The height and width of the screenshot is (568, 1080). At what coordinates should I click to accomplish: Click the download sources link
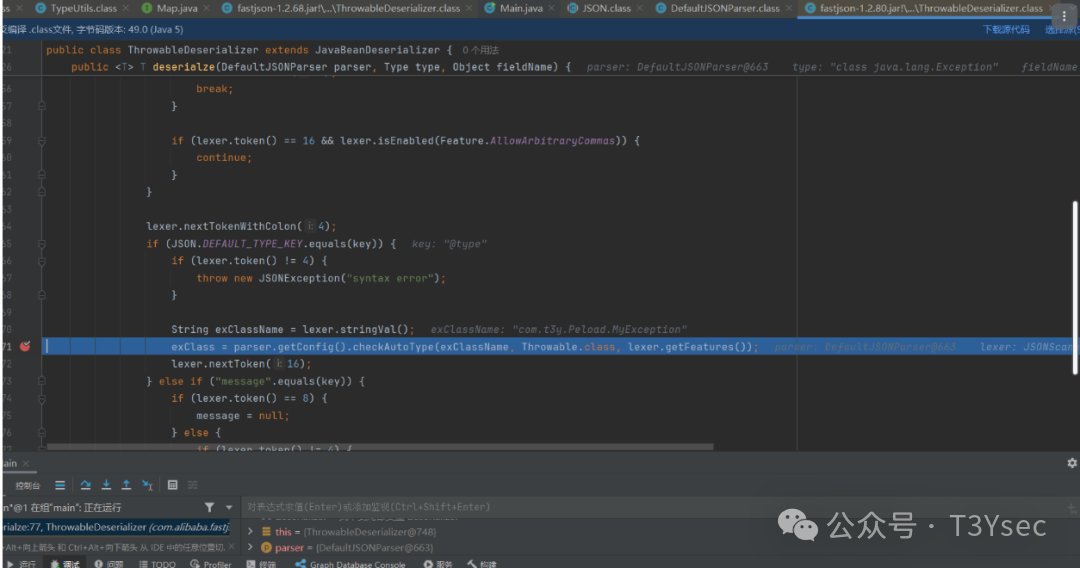(1005, 30)
